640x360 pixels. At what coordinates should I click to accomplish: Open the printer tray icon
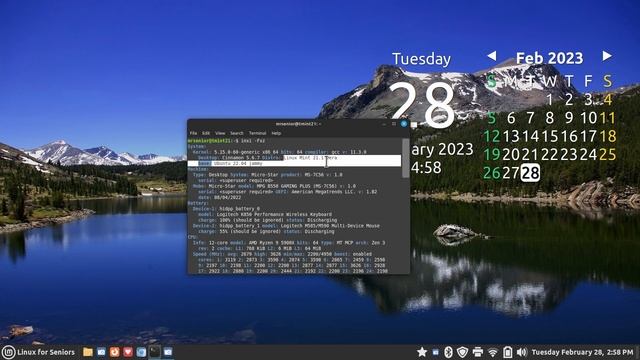pos(478,352)
